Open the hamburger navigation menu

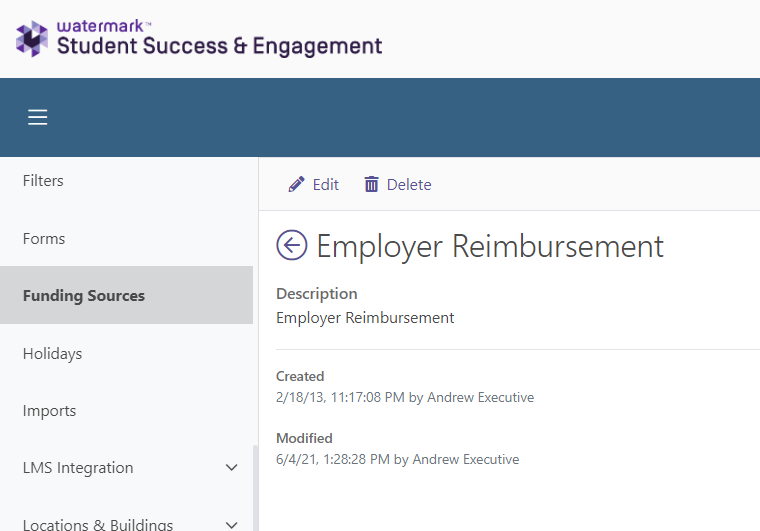coord(37,117)
